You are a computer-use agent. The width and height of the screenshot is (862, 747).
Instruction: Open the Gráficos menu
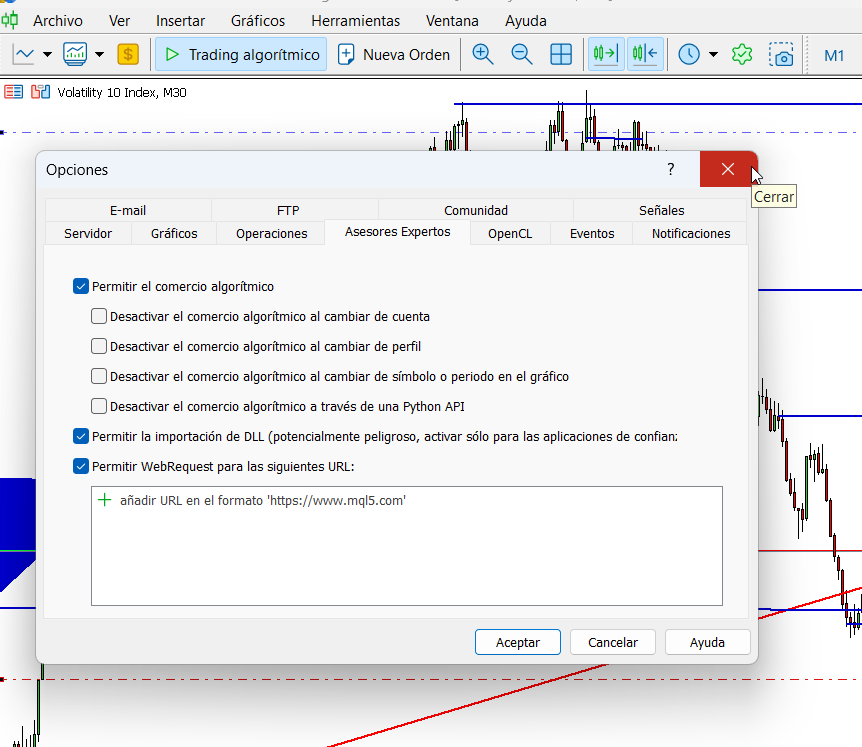258,21
